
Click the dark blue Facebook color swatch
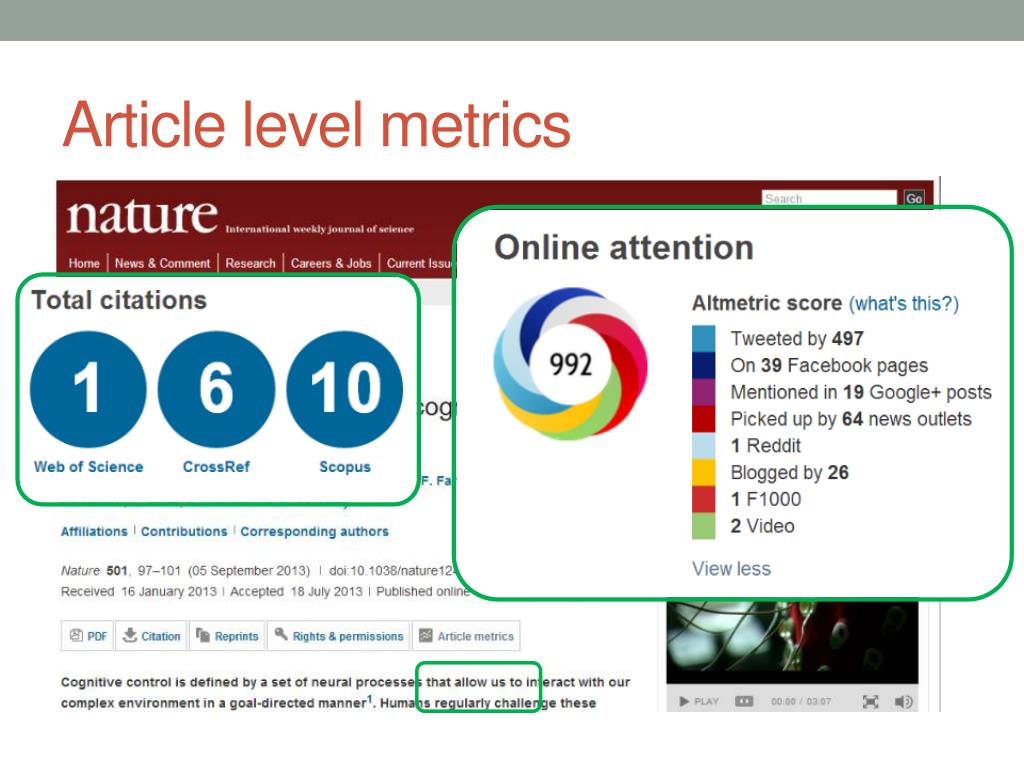[704, 365]
